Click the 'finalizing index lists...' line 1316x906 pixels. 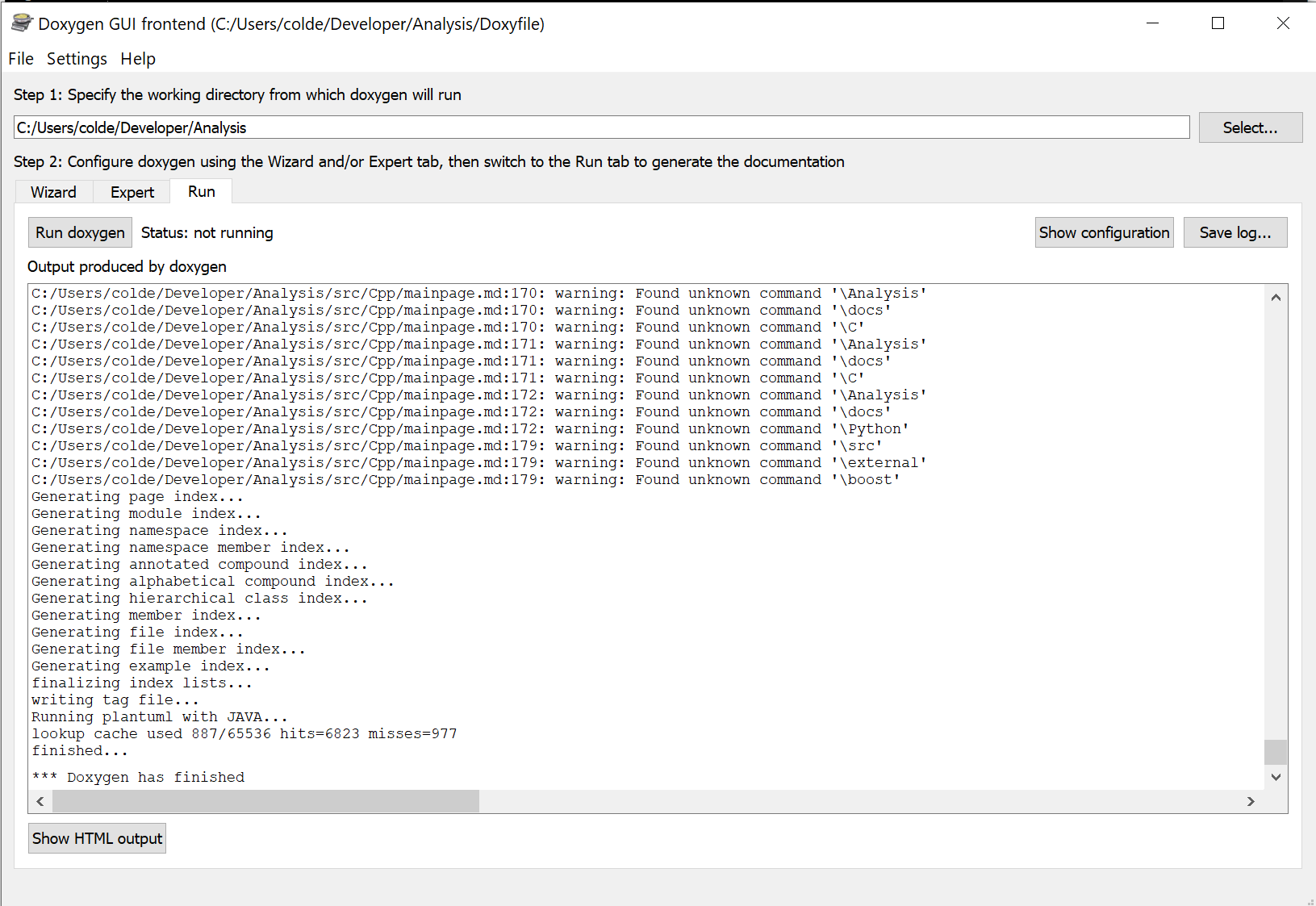[x=142, y=683]
